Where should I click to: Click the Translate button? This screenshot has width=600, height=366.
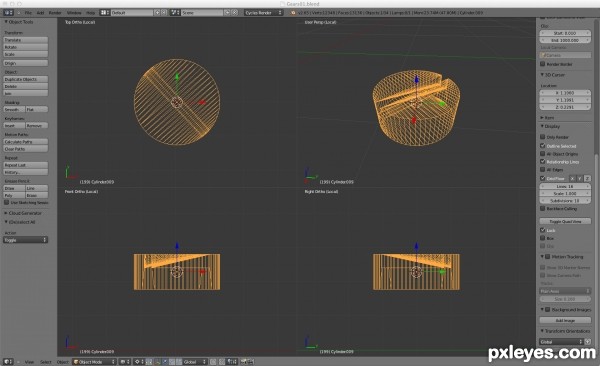pos(26,40)
